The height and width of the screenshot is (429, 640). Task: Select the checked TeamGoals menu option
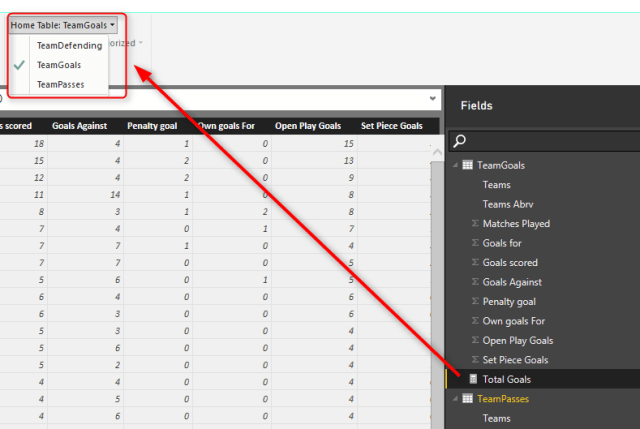point(59,65)
